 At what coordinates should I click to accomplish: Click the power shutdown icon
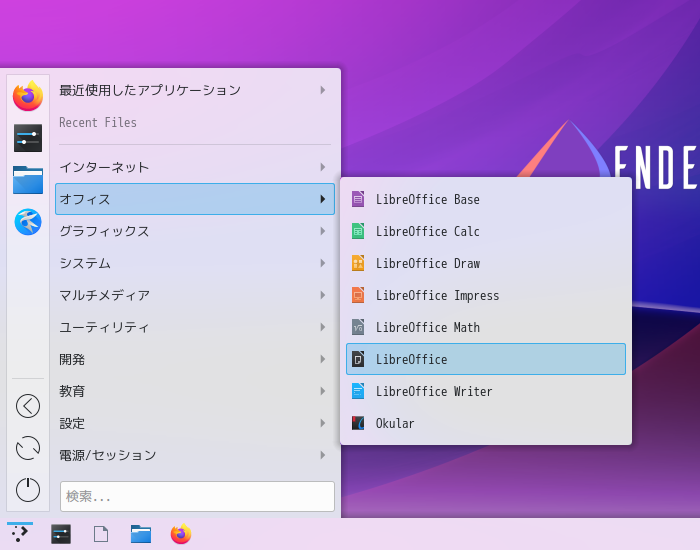click(x=28, y=490)
